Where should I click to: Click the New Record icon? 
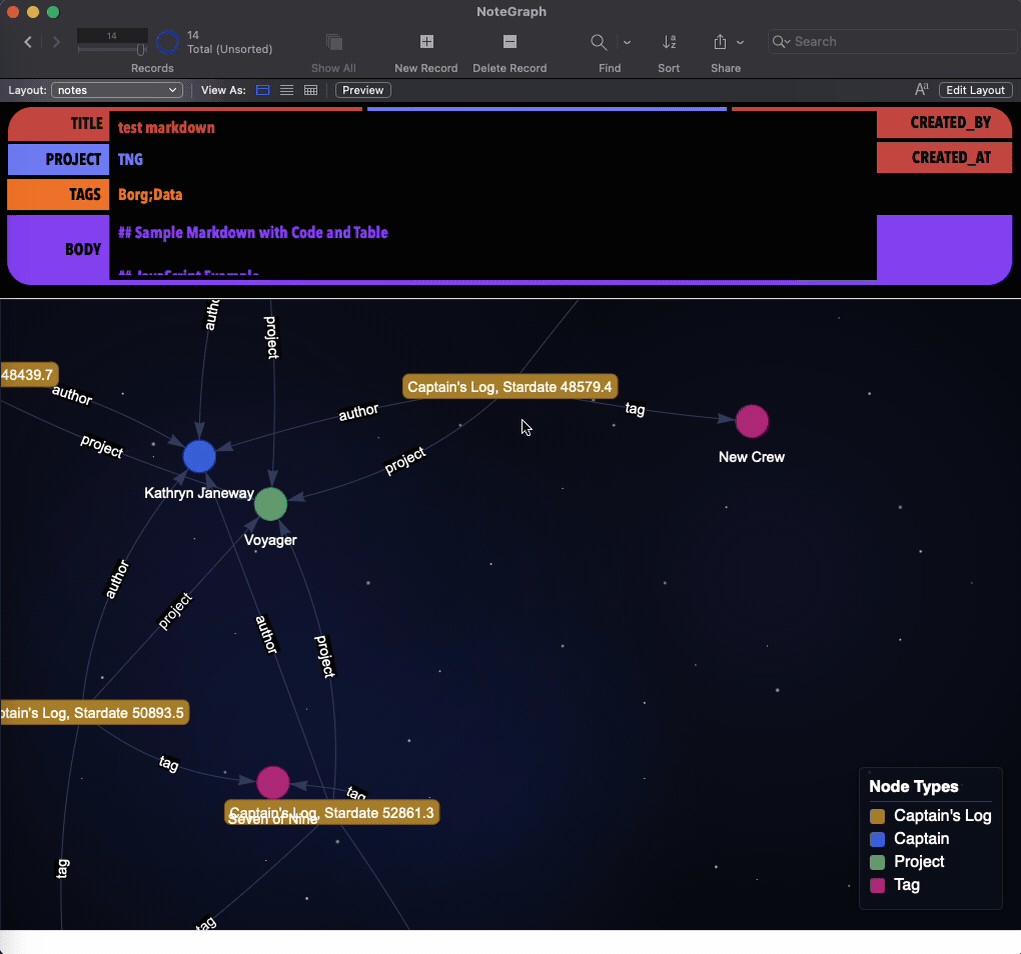coord(426,42)
